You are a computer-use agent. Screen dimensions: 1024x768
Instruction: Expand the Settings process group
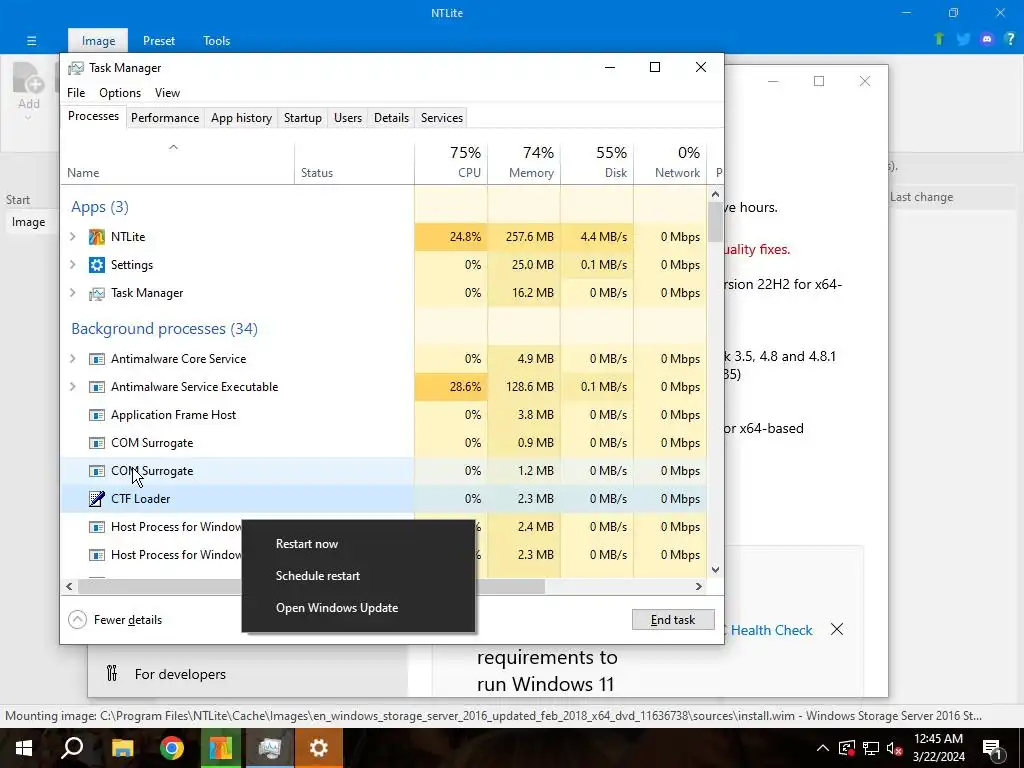point(73,264)
